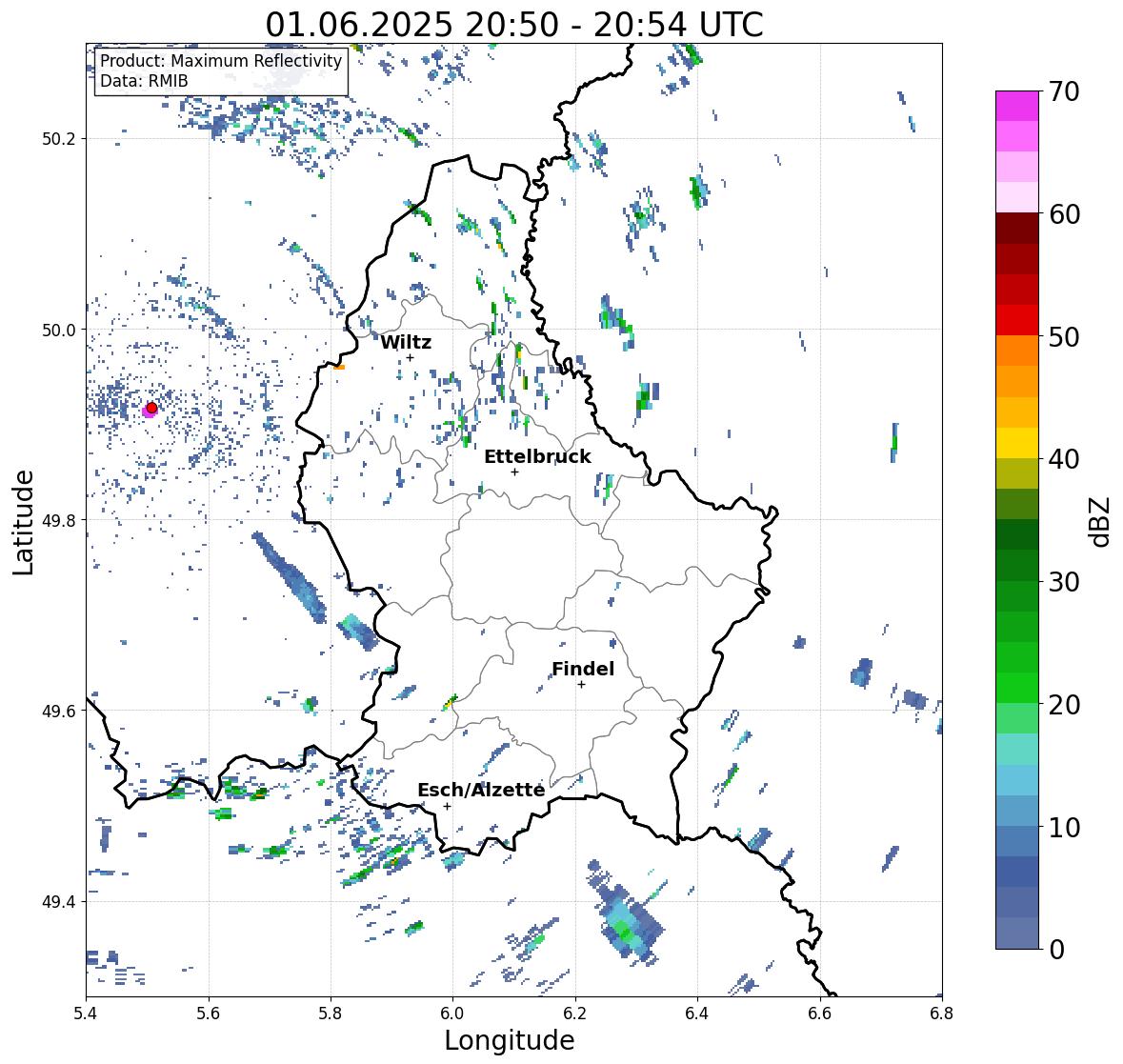Click the Findel city label
This screenshot has height=1064, width=1123.
click(582, 669)
